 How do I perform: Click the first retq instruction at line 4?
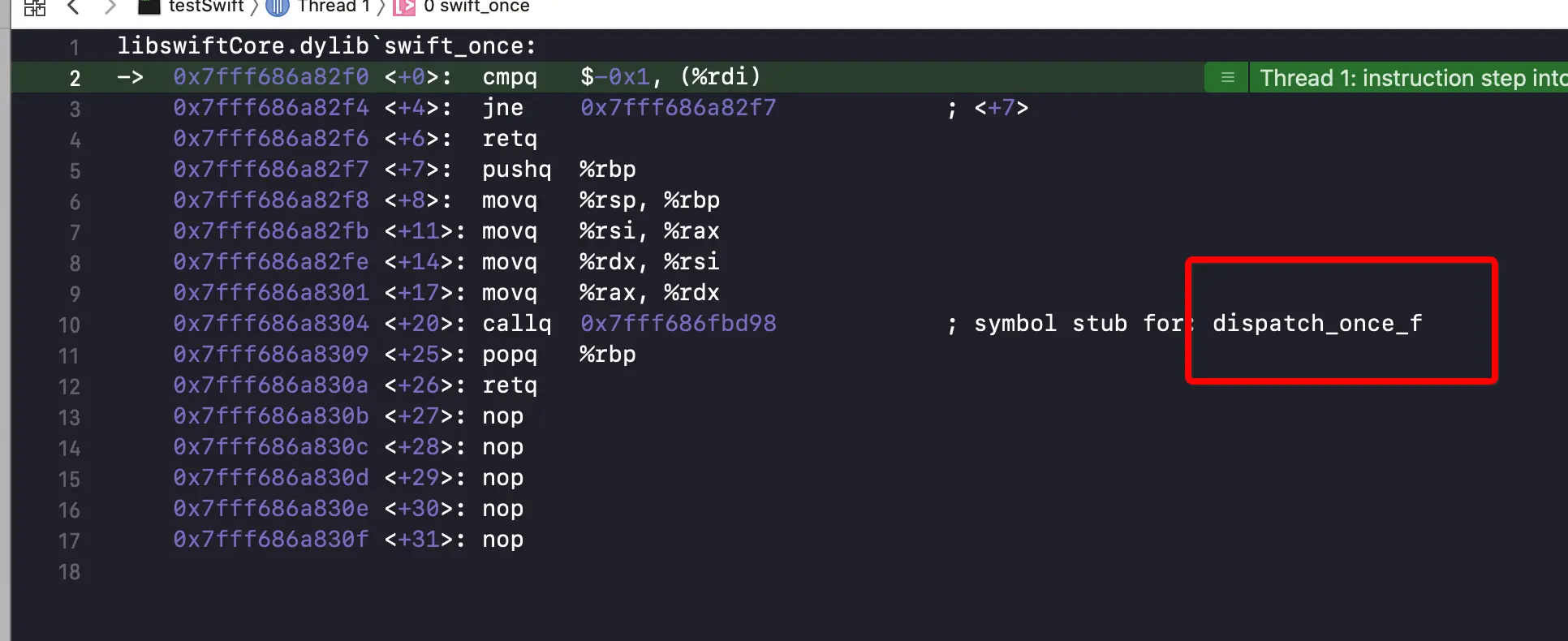click(510, 139)
